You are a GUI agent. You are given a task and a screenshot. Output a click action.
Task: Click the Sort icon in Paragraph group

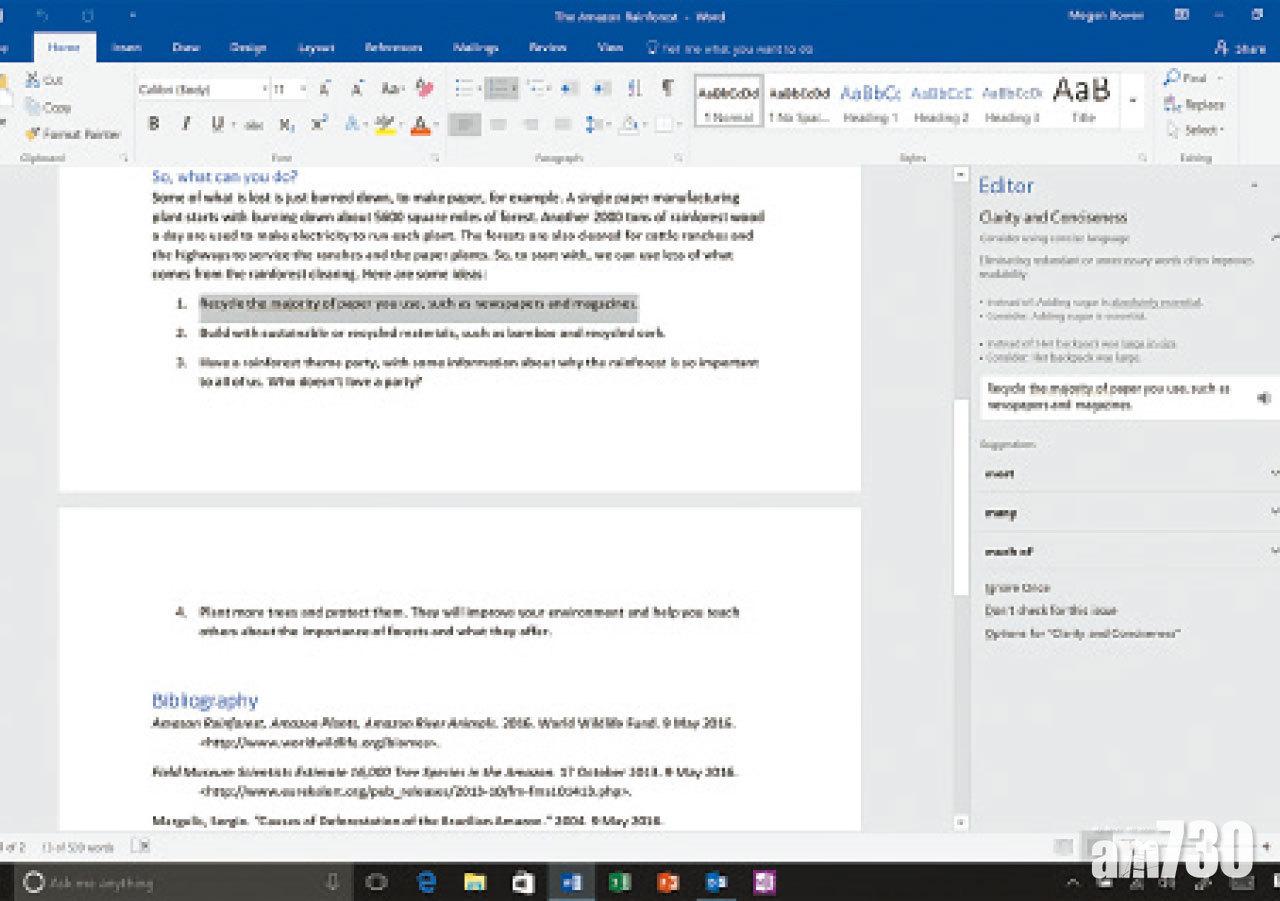(x=634, y=89)
